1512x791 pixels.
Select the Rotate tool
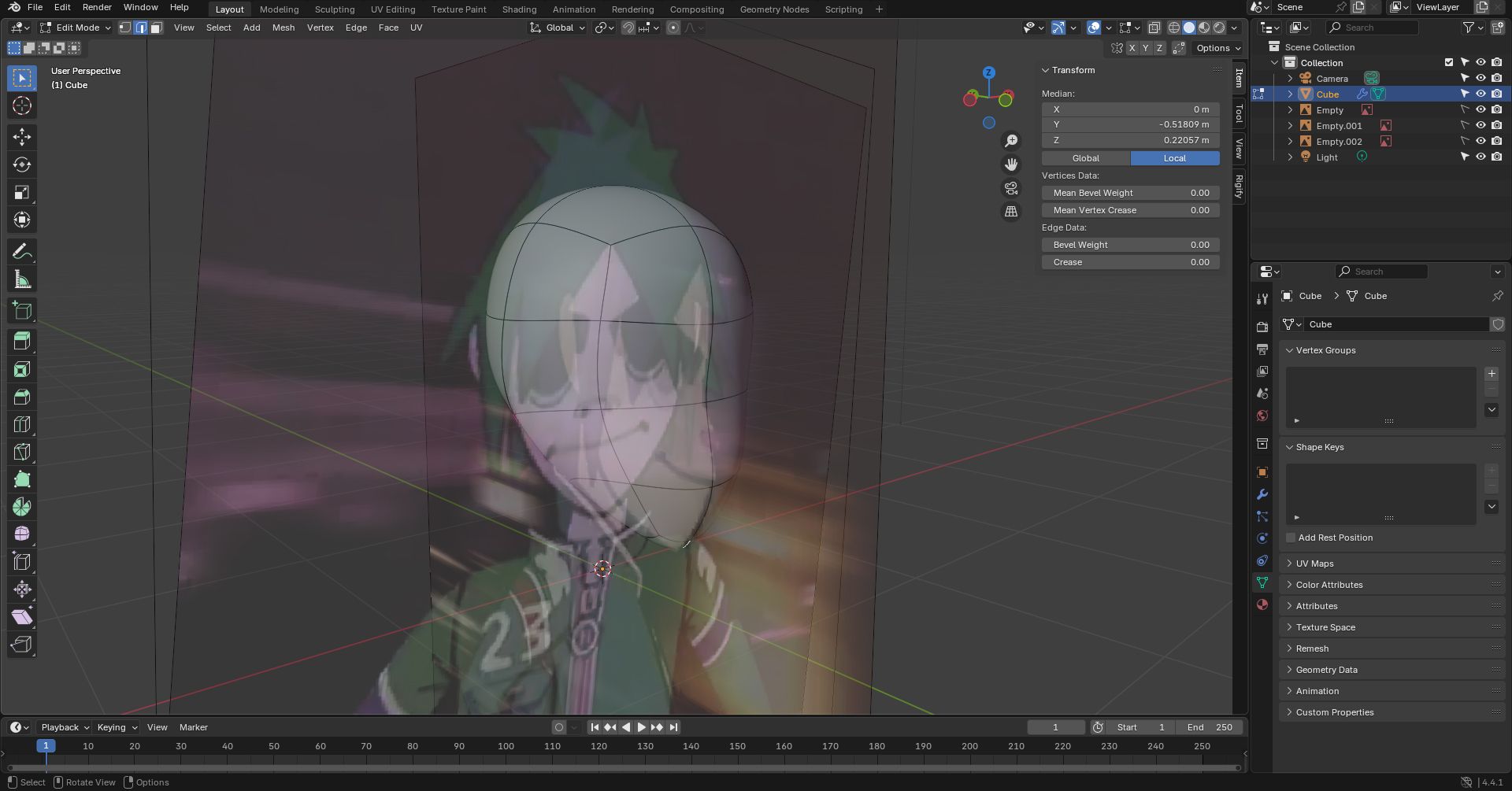pyautogui.click(x=22, y=164)
